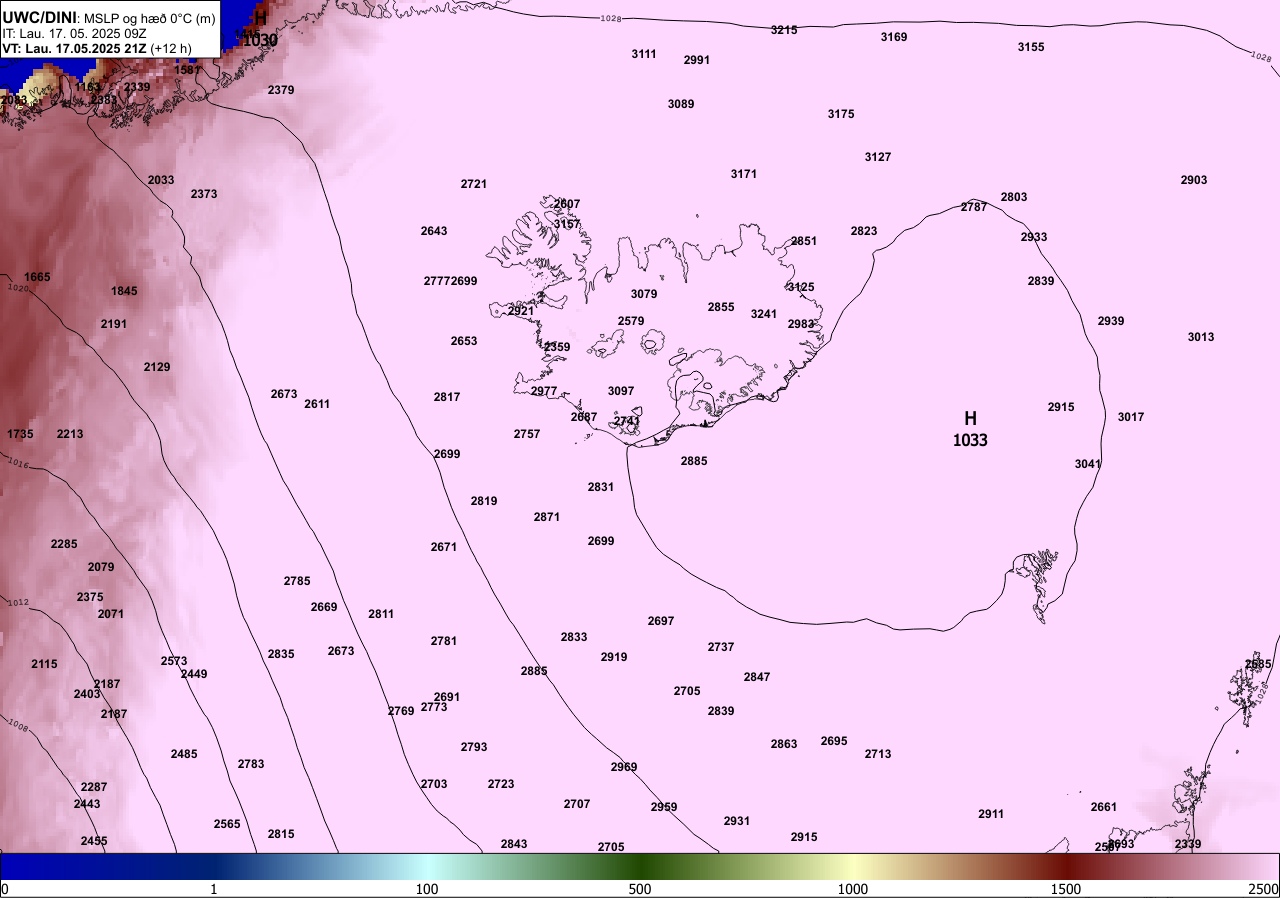The height and width of the screenshot is (898, 1280).
Task: Click the 2819 height value
Action: (484, 501)
